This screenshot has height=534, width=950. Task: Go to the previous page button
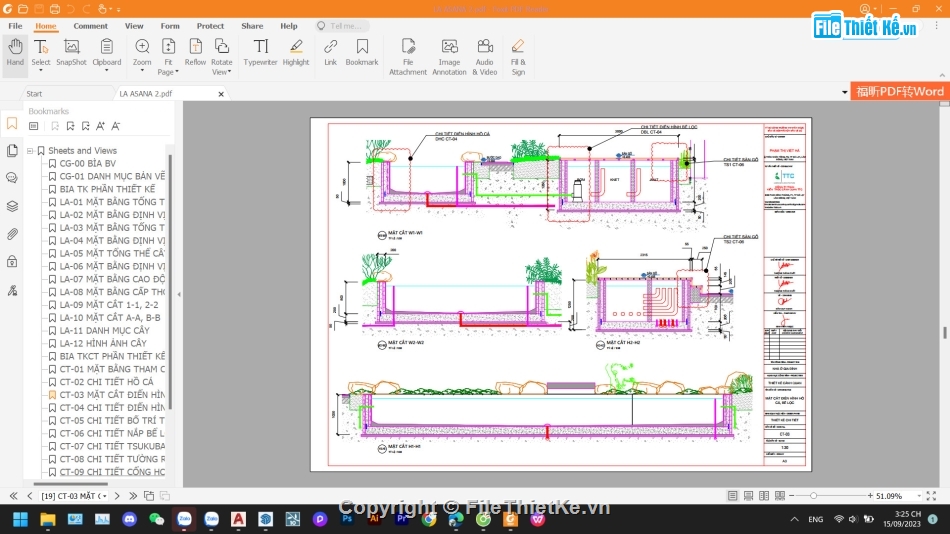point(30,496)
